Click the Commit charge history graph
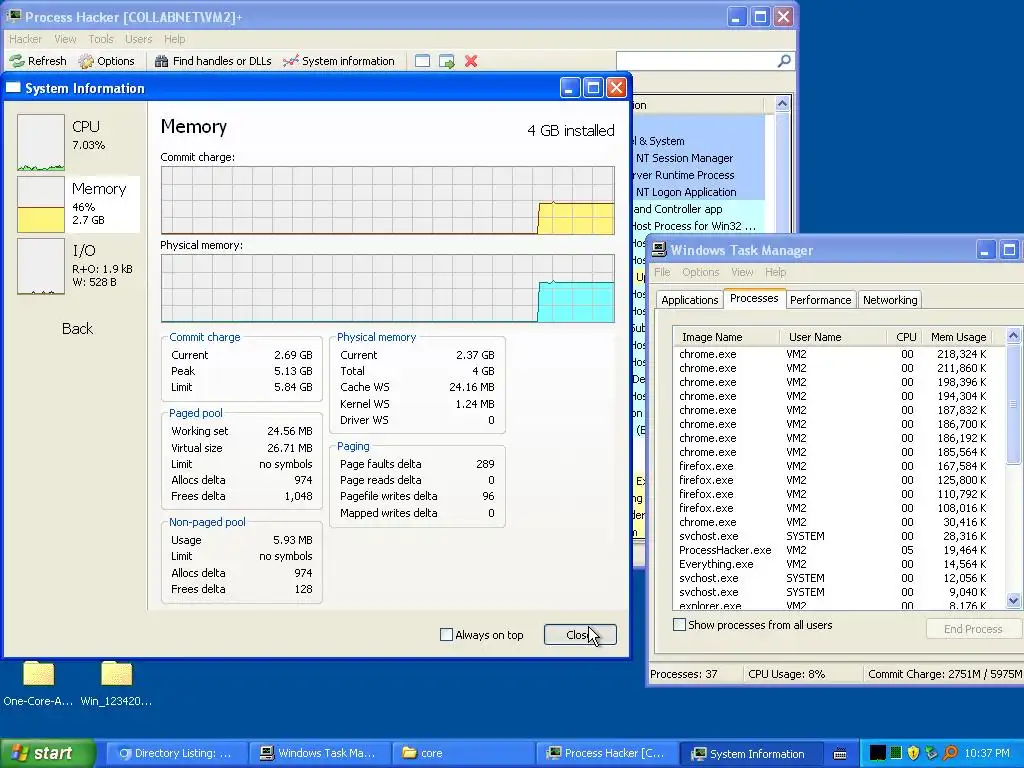This screenshot has height=768, width=1024. 387,200
